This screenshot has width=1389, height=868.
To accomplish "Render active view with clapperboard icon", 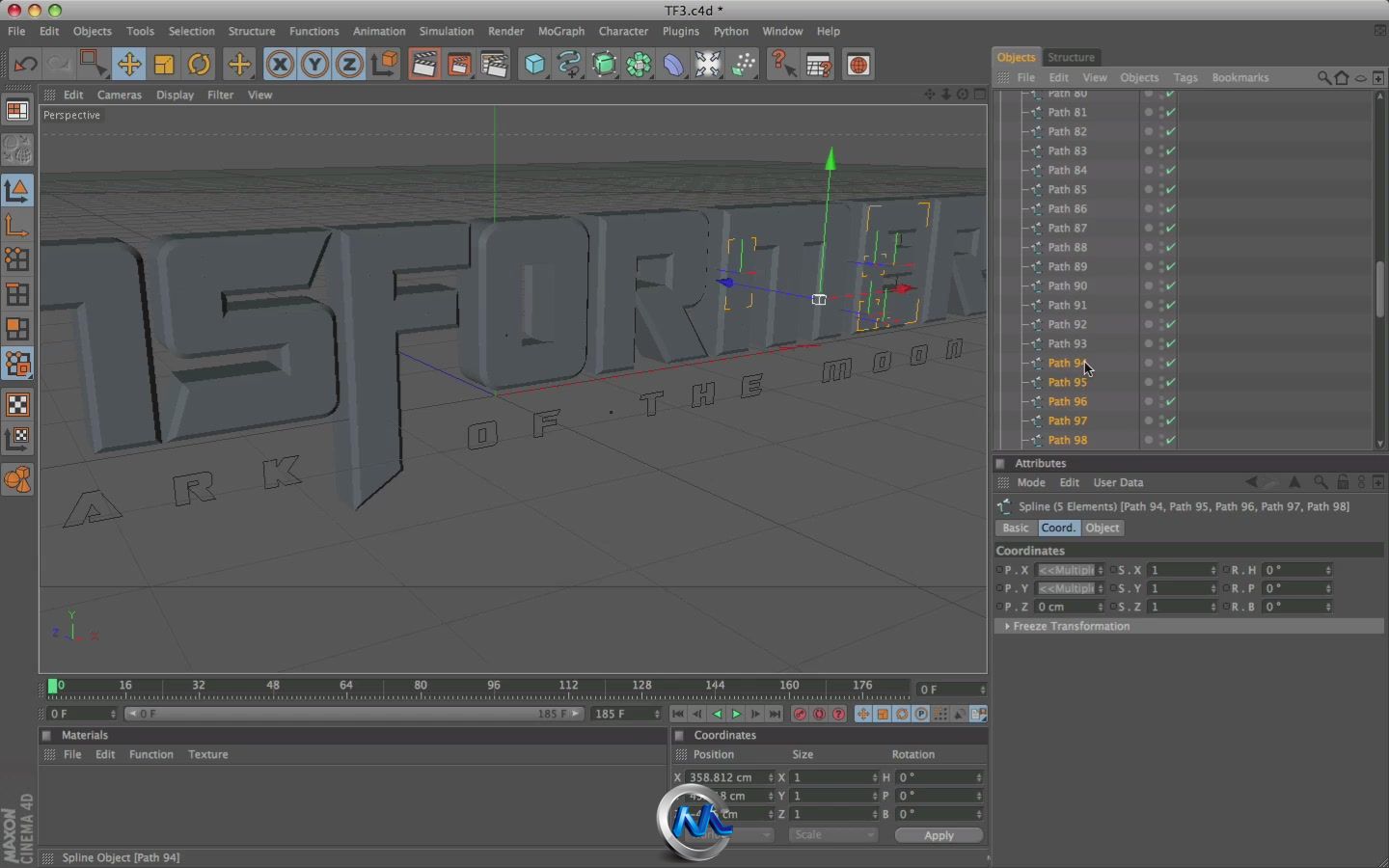I will tap(423, 65).
